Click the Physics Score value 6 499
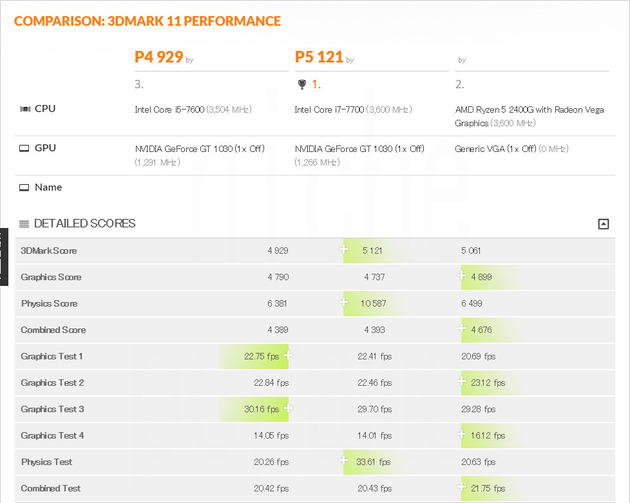Screen dimensions: 630x503 pyautogui.click(x=471, y=304)
